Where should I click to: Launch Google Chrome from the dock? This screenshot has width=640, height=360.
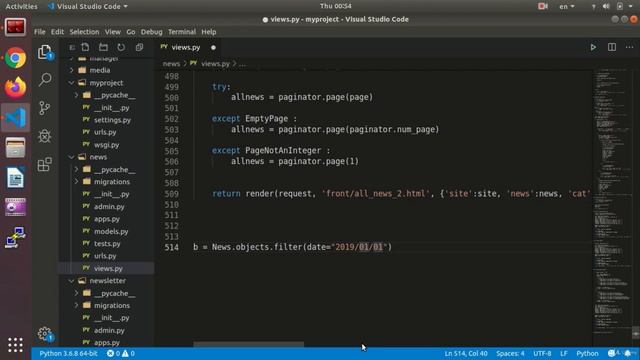pos(16,58)
